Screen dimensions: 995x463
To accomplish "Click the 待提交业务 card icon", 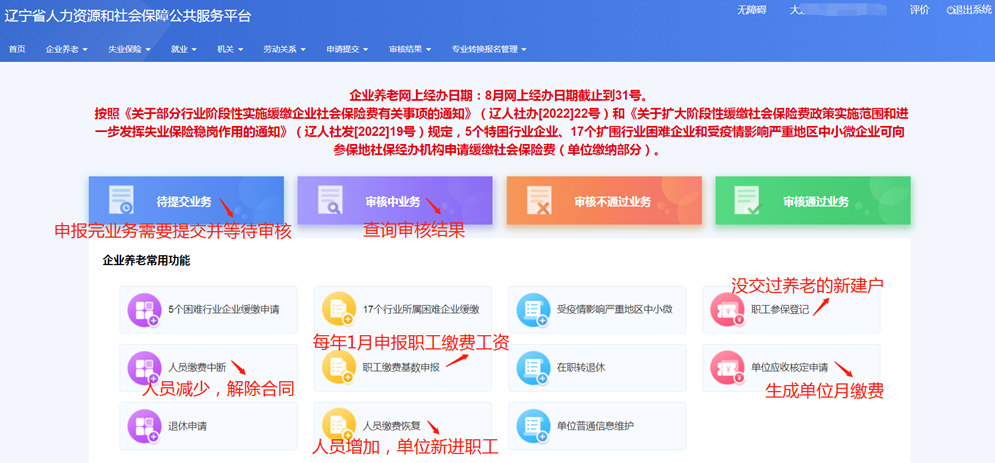I will 122,201.
